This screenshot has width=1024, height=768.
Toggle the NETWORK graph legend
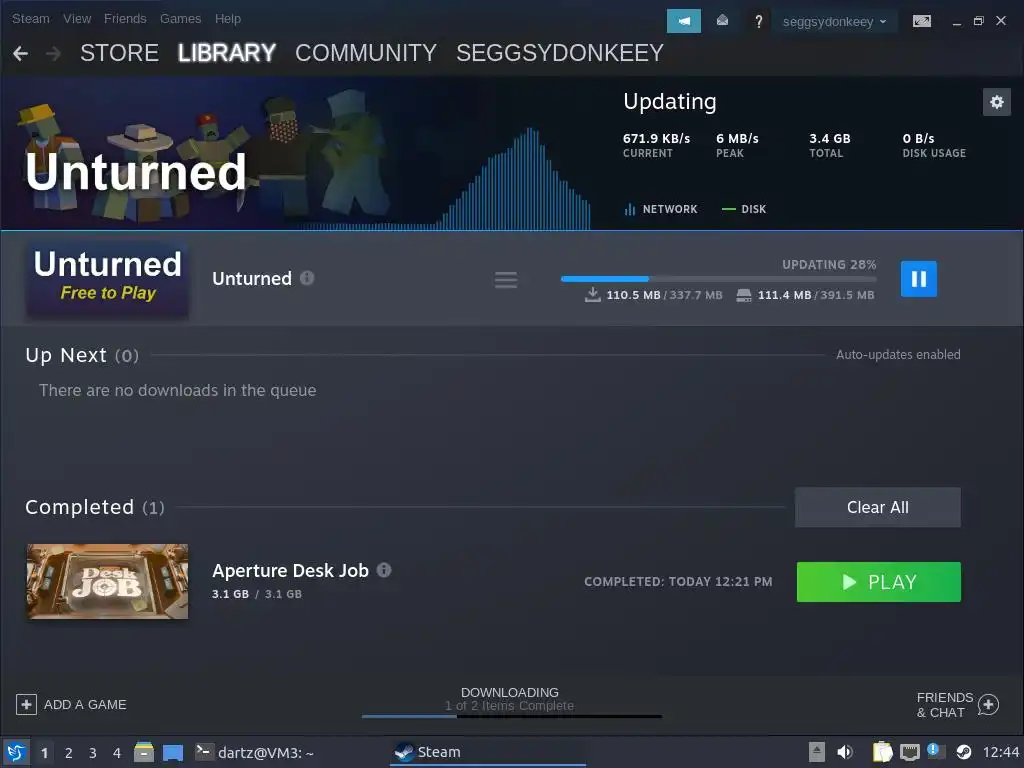coord(661,209)
